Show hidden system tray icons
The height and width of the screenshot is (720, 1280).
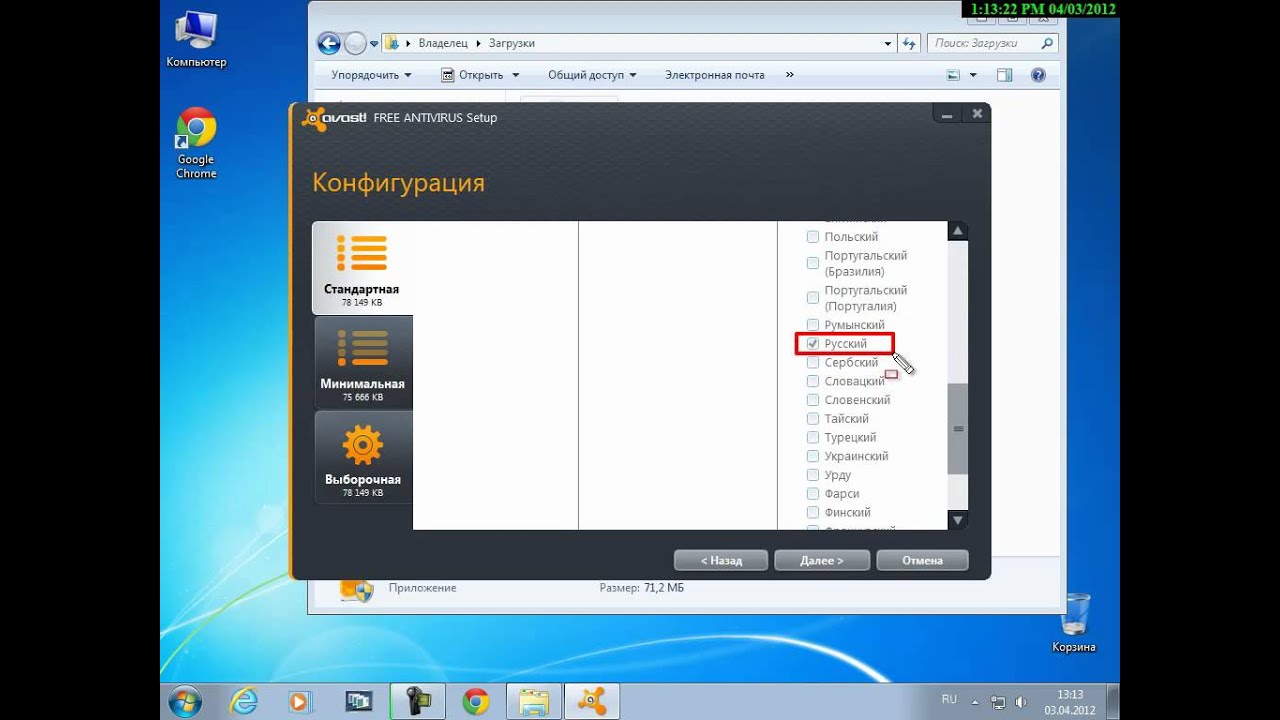977,701
